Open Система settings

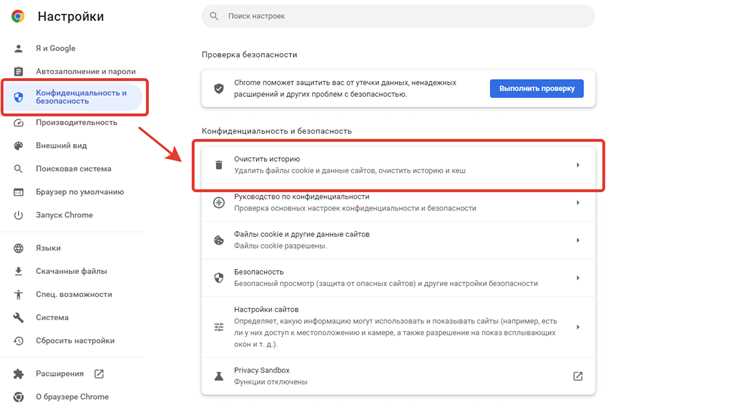52,317
